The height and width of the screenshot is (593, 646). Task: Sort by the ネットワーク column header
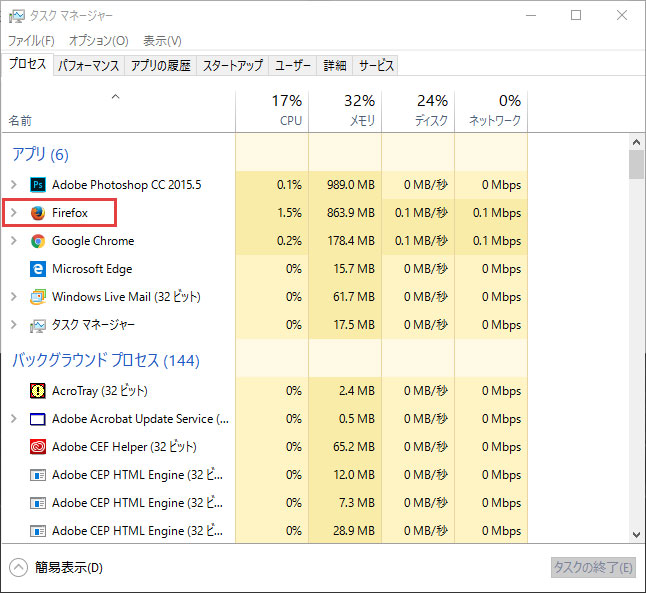(491, 111)
